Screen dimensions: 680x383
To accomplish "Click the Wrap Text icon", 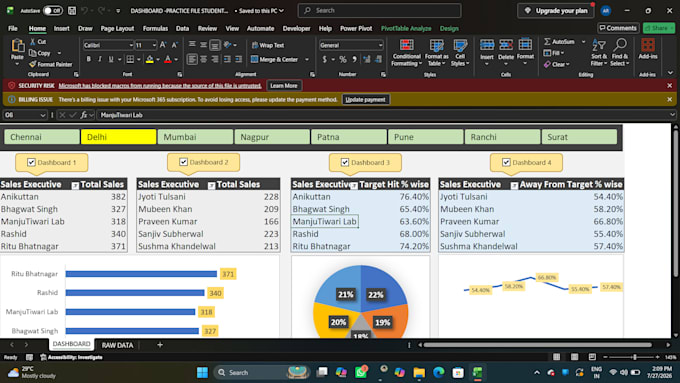I will point(255,45).
